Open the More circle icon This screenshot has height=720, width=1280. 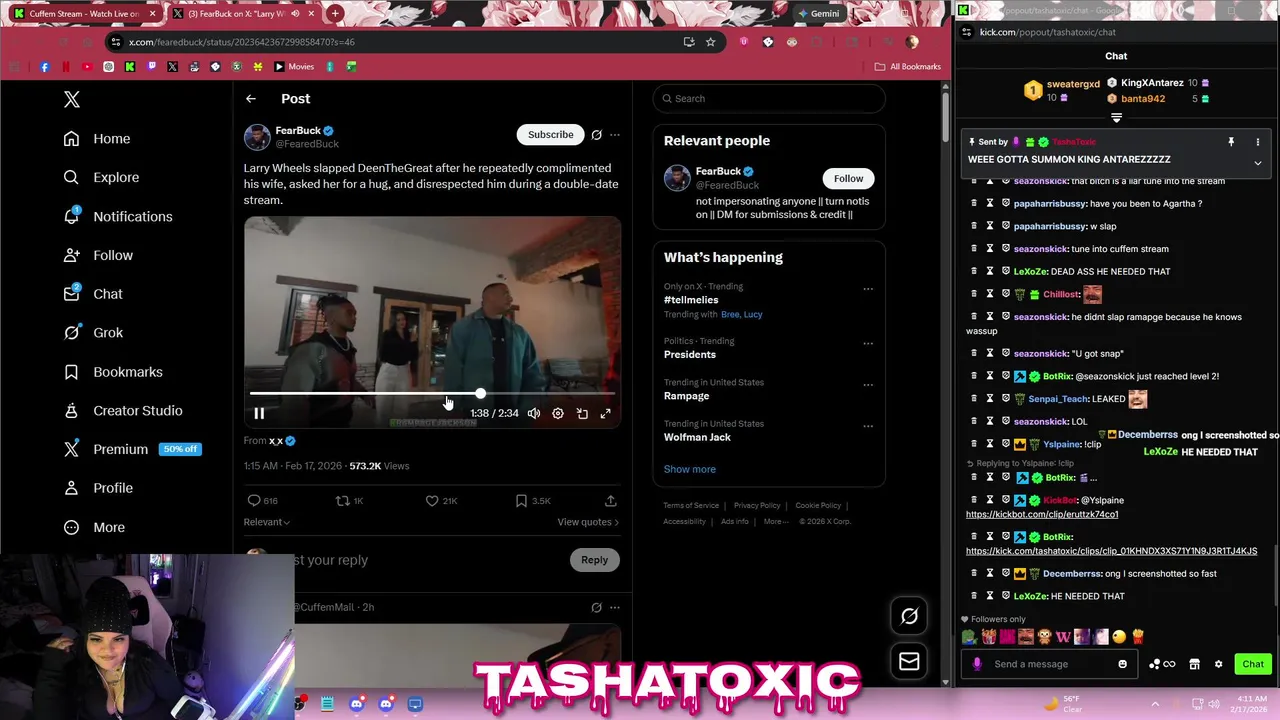click(71, 527)
